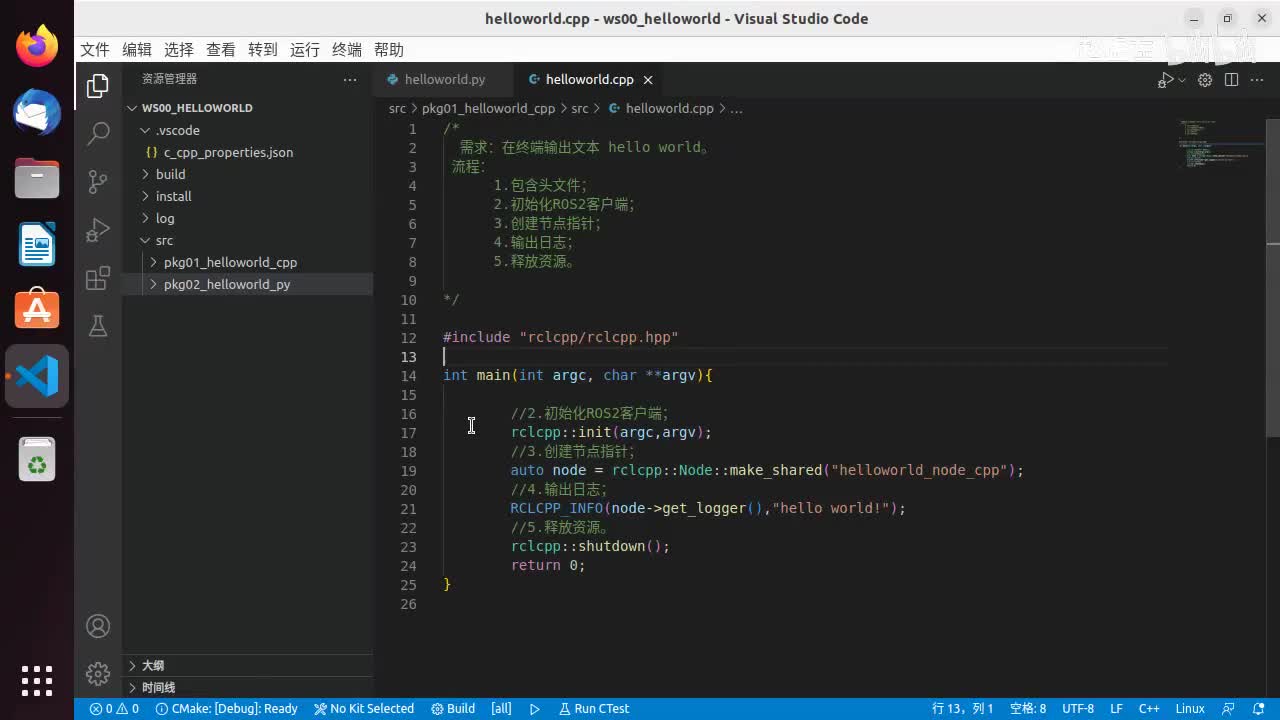Click pkg01_helloworld_cpp in breadcrumb
This screenshot has width=1280, height=720.
(488, 108)
